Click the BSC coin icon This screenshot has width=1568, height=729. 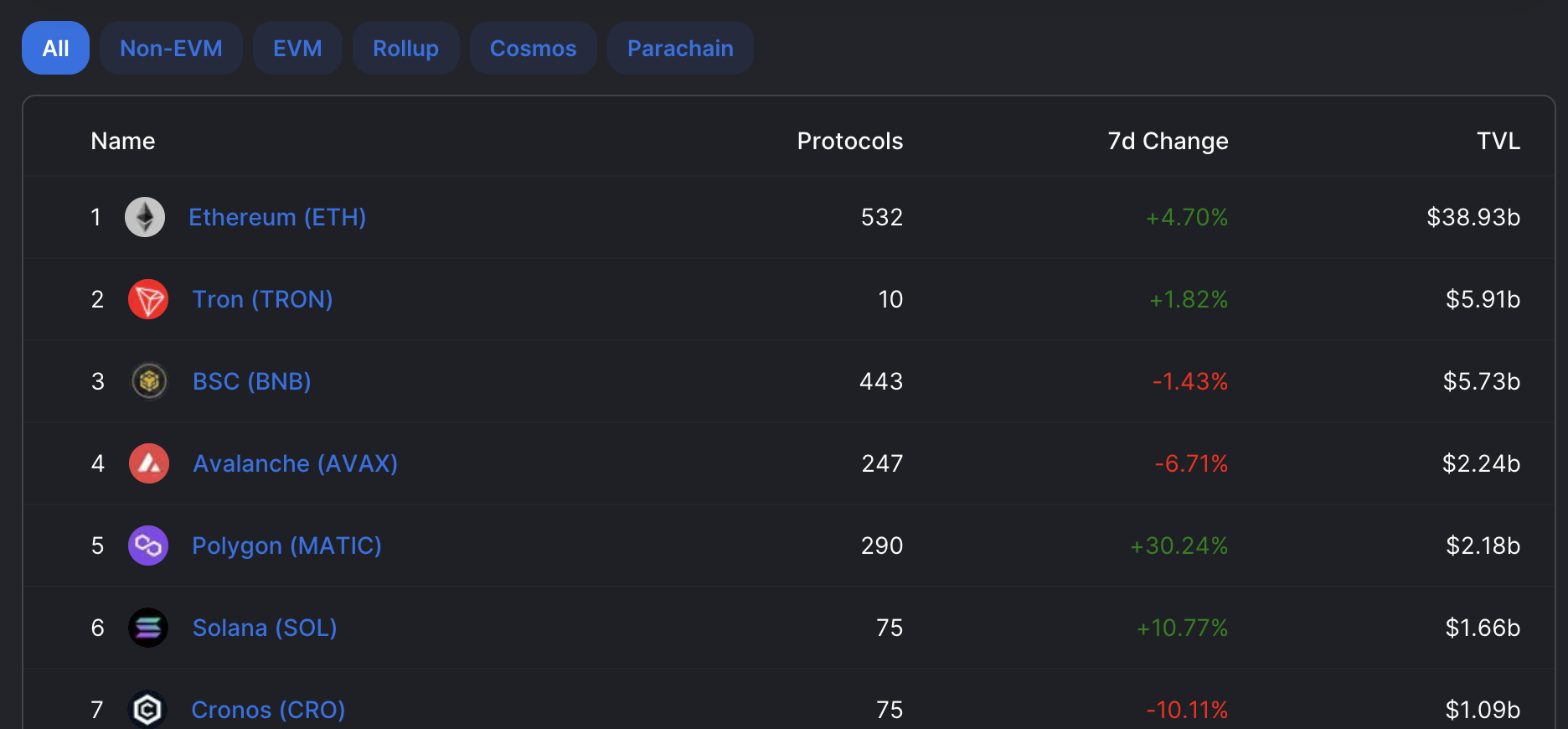(149, 381)
